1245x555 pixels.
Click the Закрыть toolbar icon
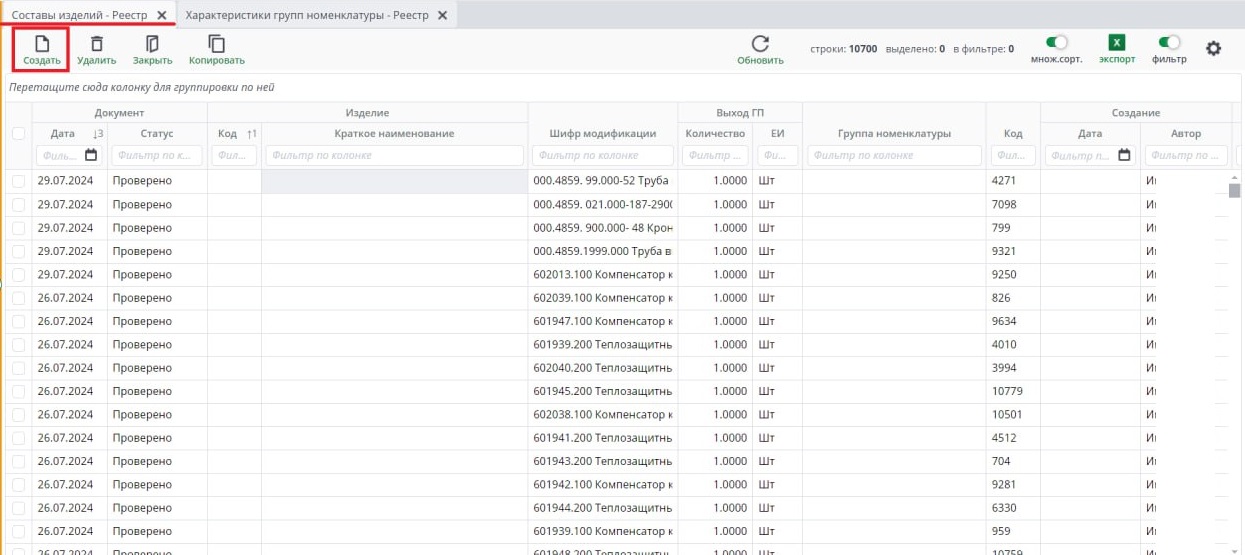[x=153, y=43]
